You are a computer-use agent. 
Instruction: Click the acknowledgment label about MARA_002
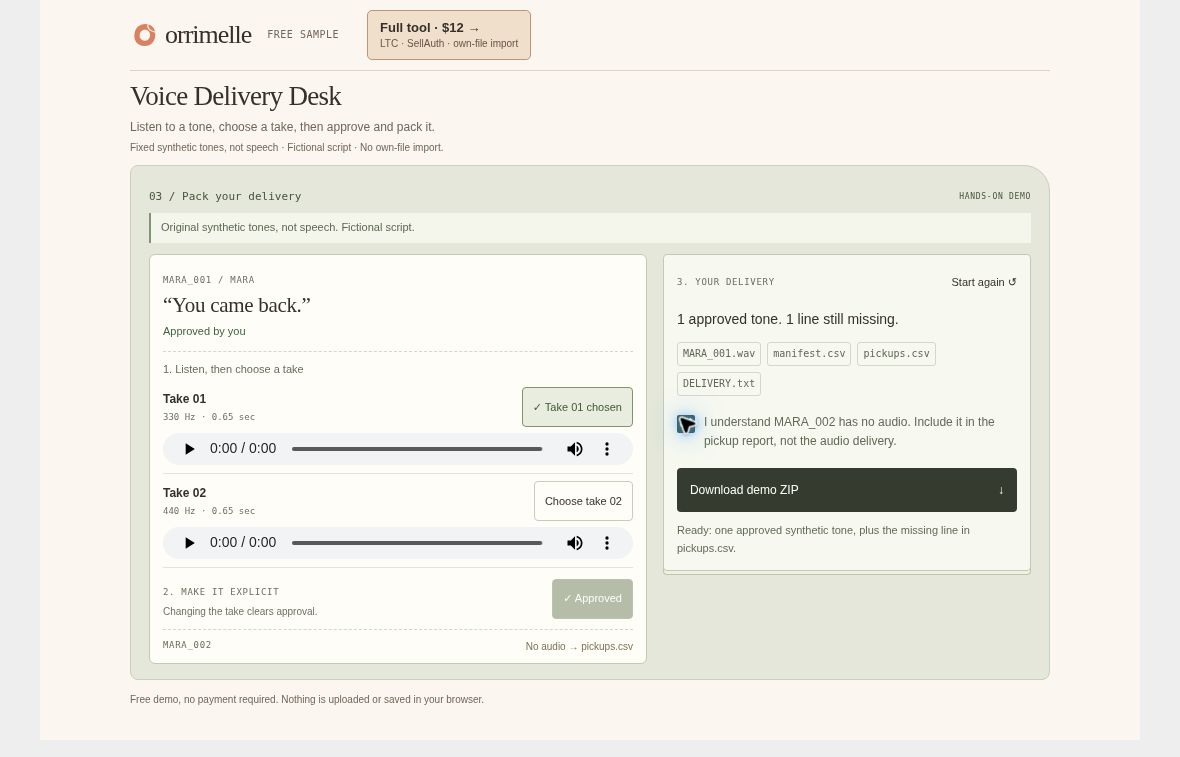coord(849,431)
